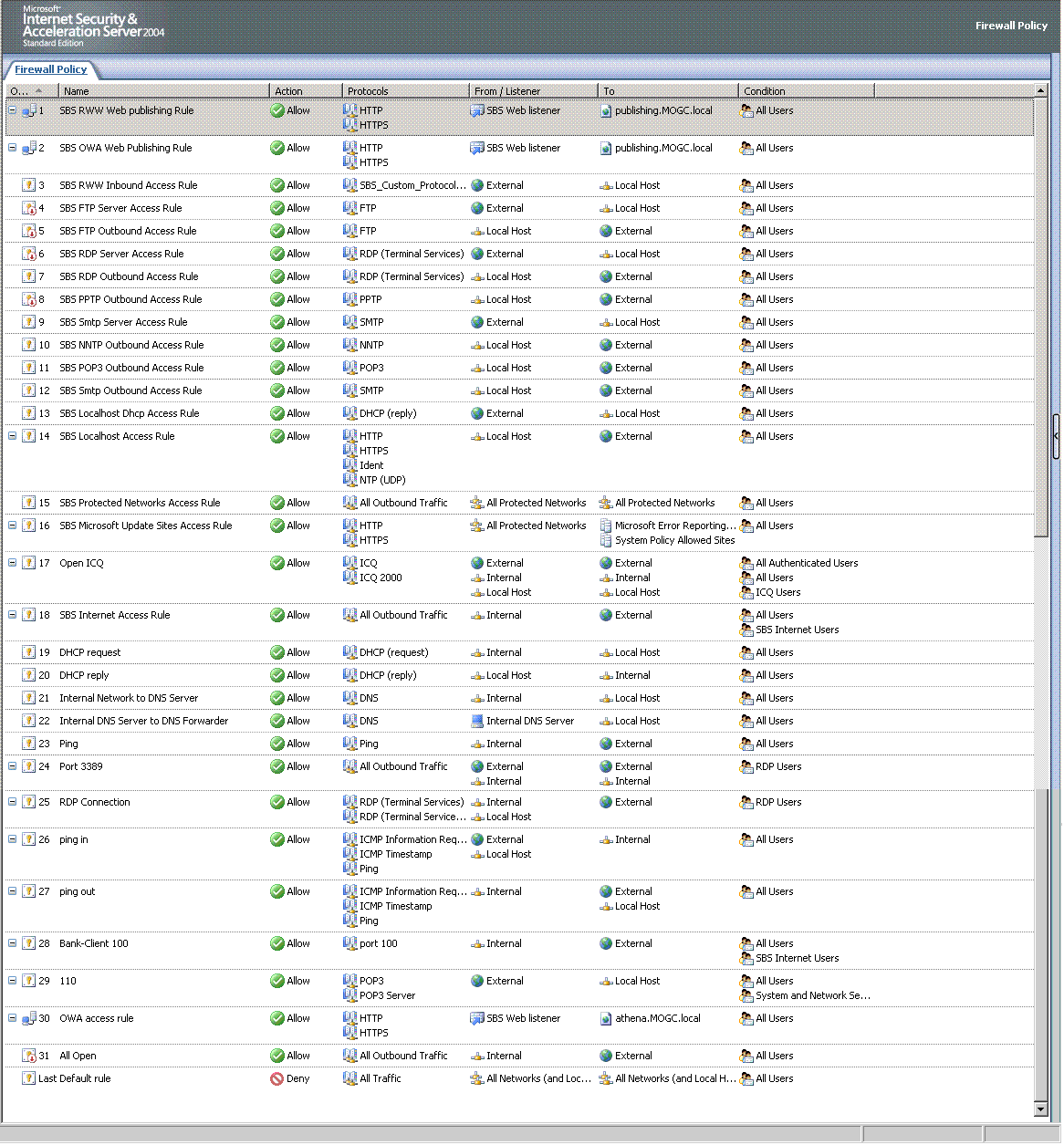
Task: Click the publishing.MOGC.local destination icon
Action: coord(605,110)
